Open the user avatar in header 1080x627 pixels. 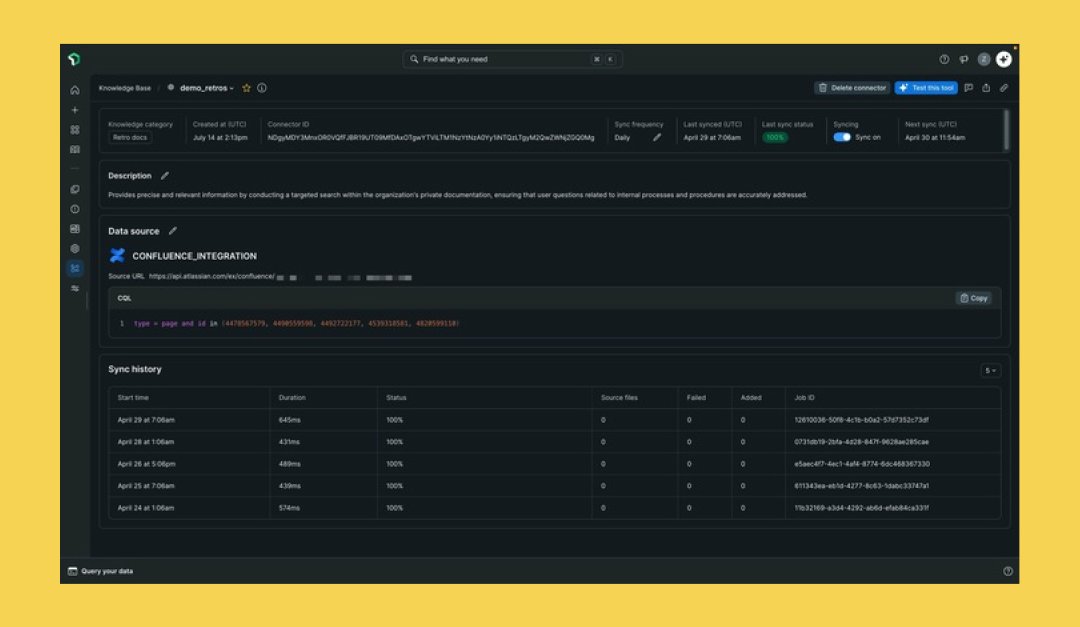tap(984, 59)
